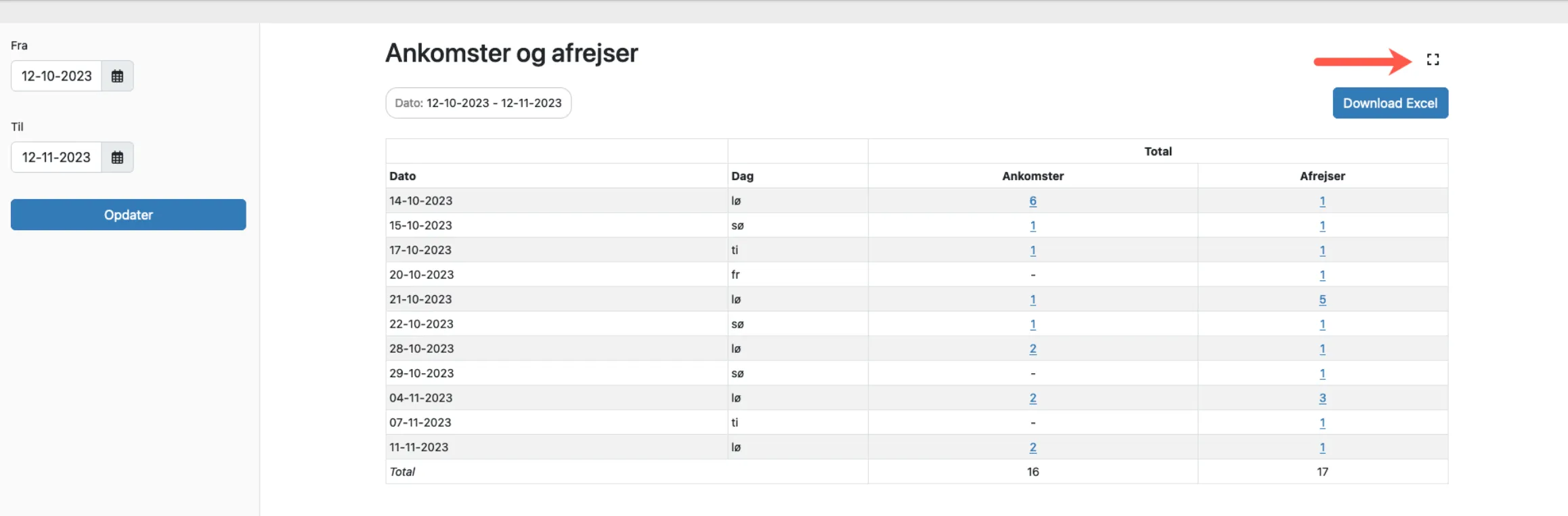This screenshot has height=516, width=1568.
Task: Click arrivals link for 04-11-2023
Action: coord(1032,398)
